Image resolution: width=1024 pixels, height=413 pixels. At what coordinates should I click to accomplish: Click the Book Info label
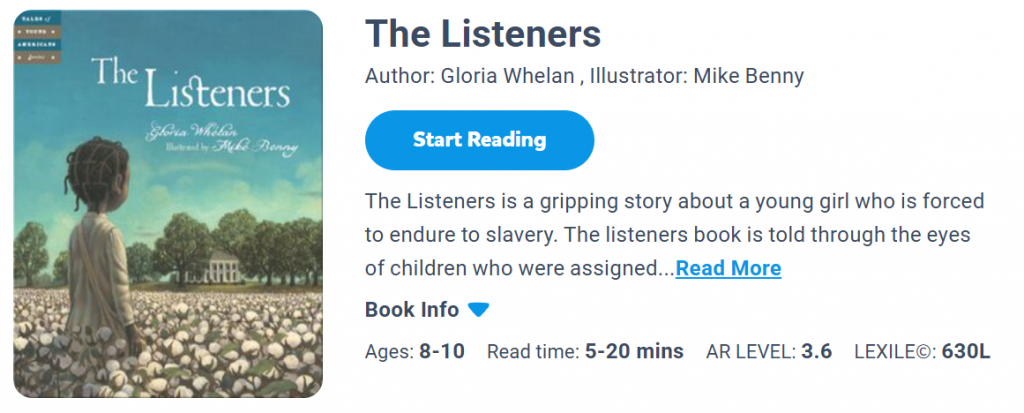tap(412, 310)
